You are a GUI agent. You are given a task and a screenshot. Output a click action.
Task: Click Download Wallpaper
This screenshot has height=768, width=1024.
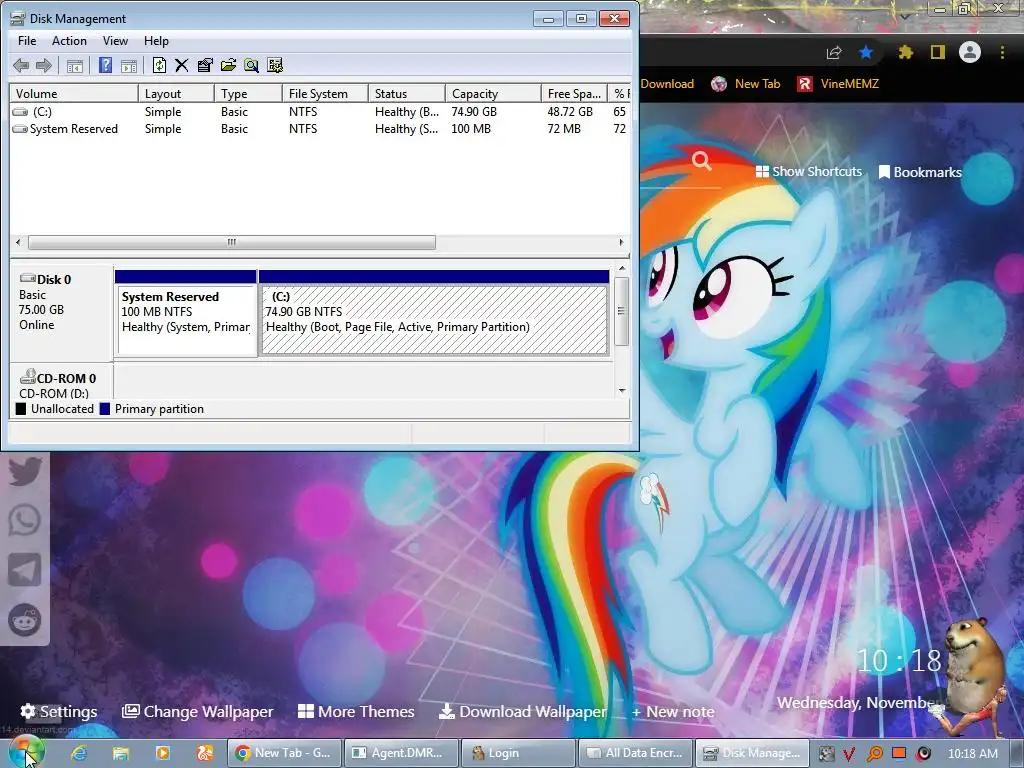click(x=522, y=711)
